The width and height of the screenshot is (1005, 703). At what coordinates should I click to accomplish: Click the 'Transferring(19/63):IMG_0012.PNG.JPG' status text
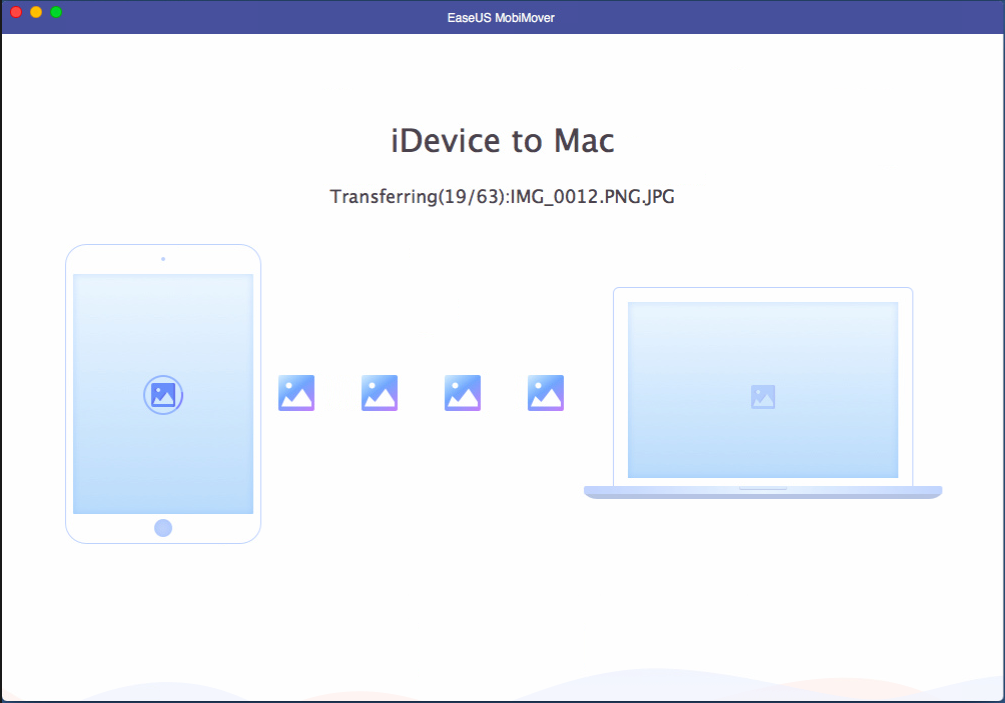(x=502, y=196)
